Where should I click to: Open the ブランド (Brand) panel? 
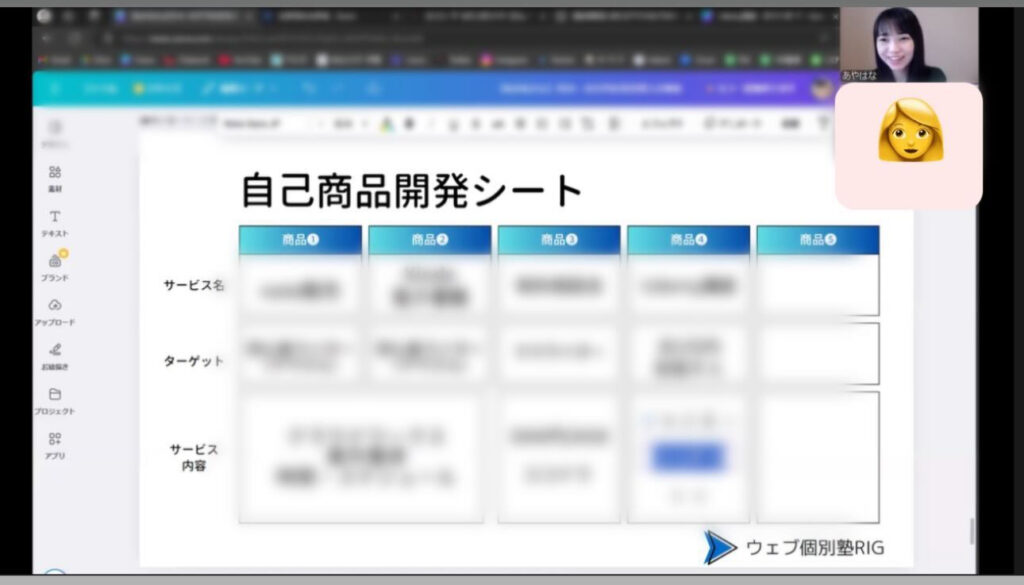click(55, 265)
